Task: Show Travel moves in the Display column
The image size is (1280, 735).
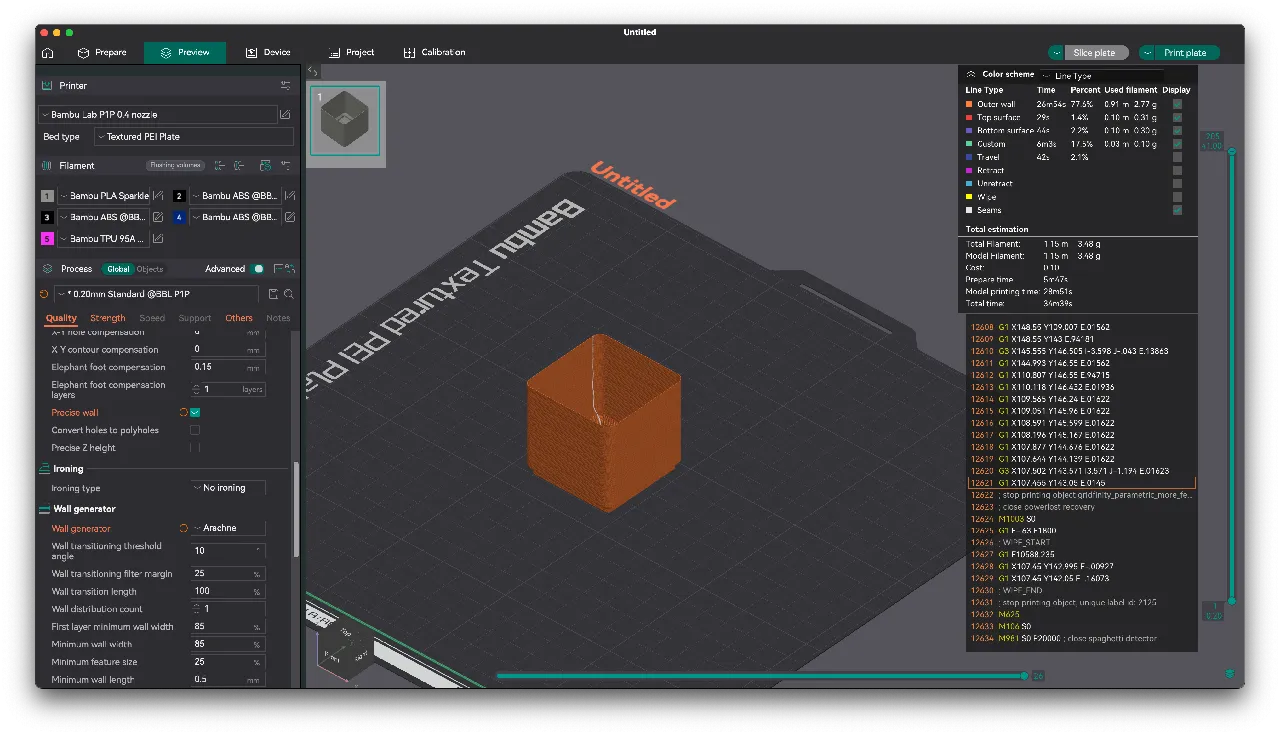Action: [1178, 157]
